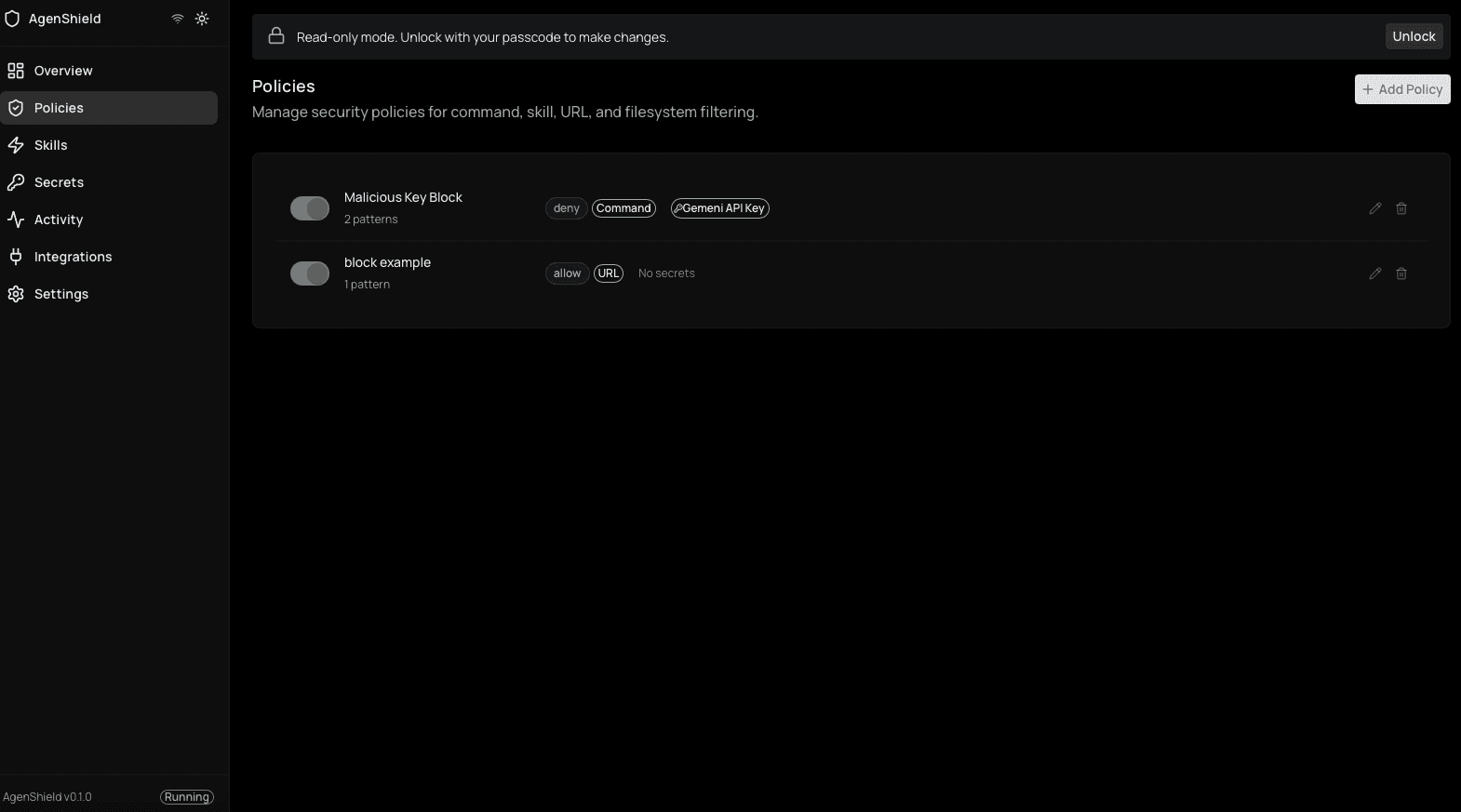Click the AgenShield app title text
The width and height of the screenshot is (1461, 812).
coord(65,19)
